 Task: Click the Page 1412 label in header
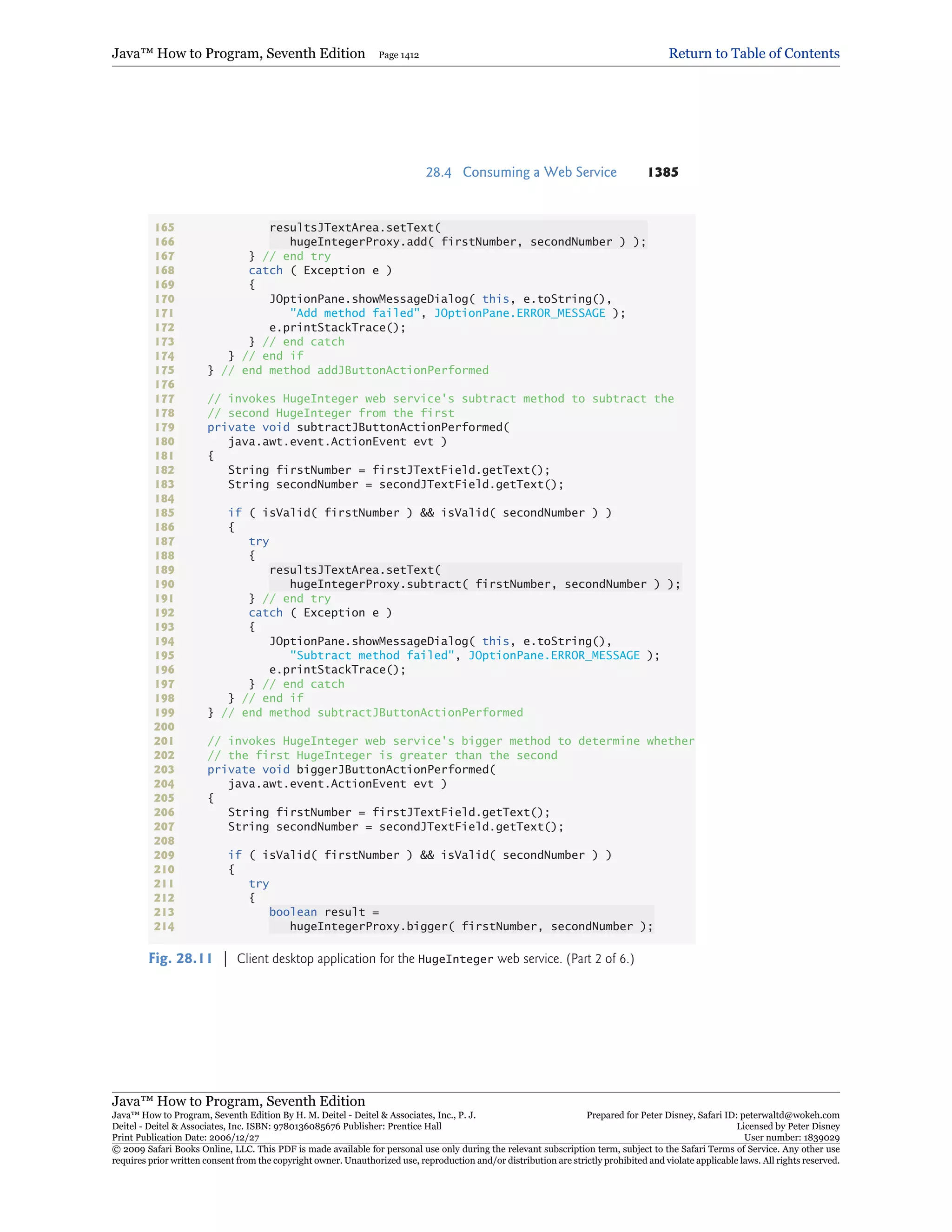point(398,55)
